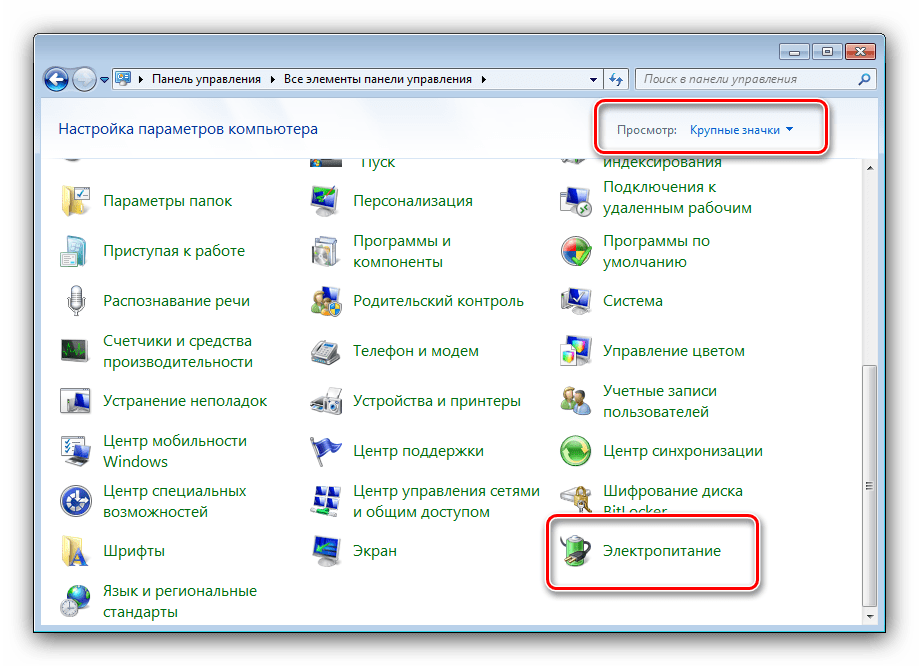This screenshot has height=666, width=919.
Task: Click the Панель управления breadcrumb segment
Action: coord(206,79)
